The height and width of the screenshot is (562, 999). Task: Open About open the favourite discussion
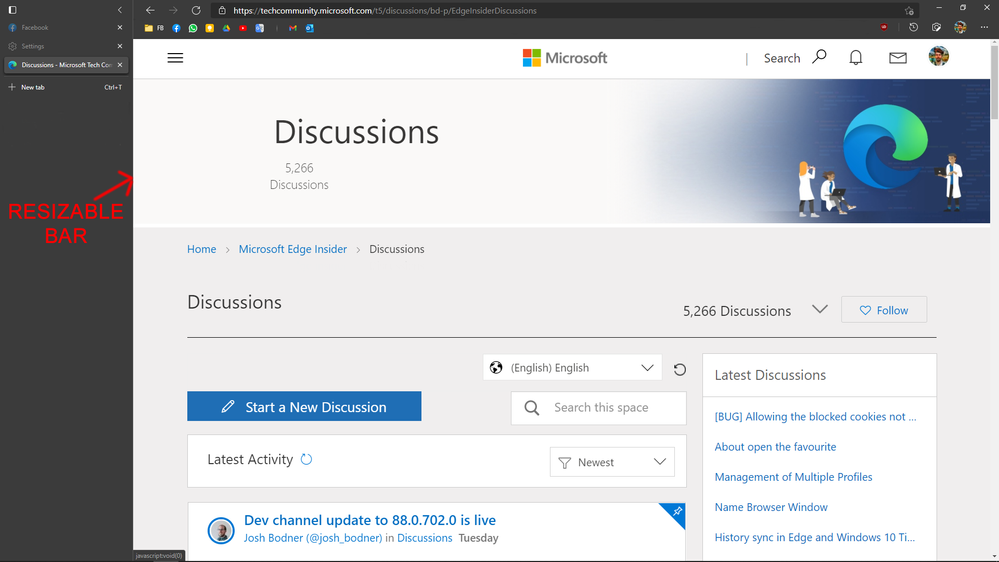coord(775,447)
